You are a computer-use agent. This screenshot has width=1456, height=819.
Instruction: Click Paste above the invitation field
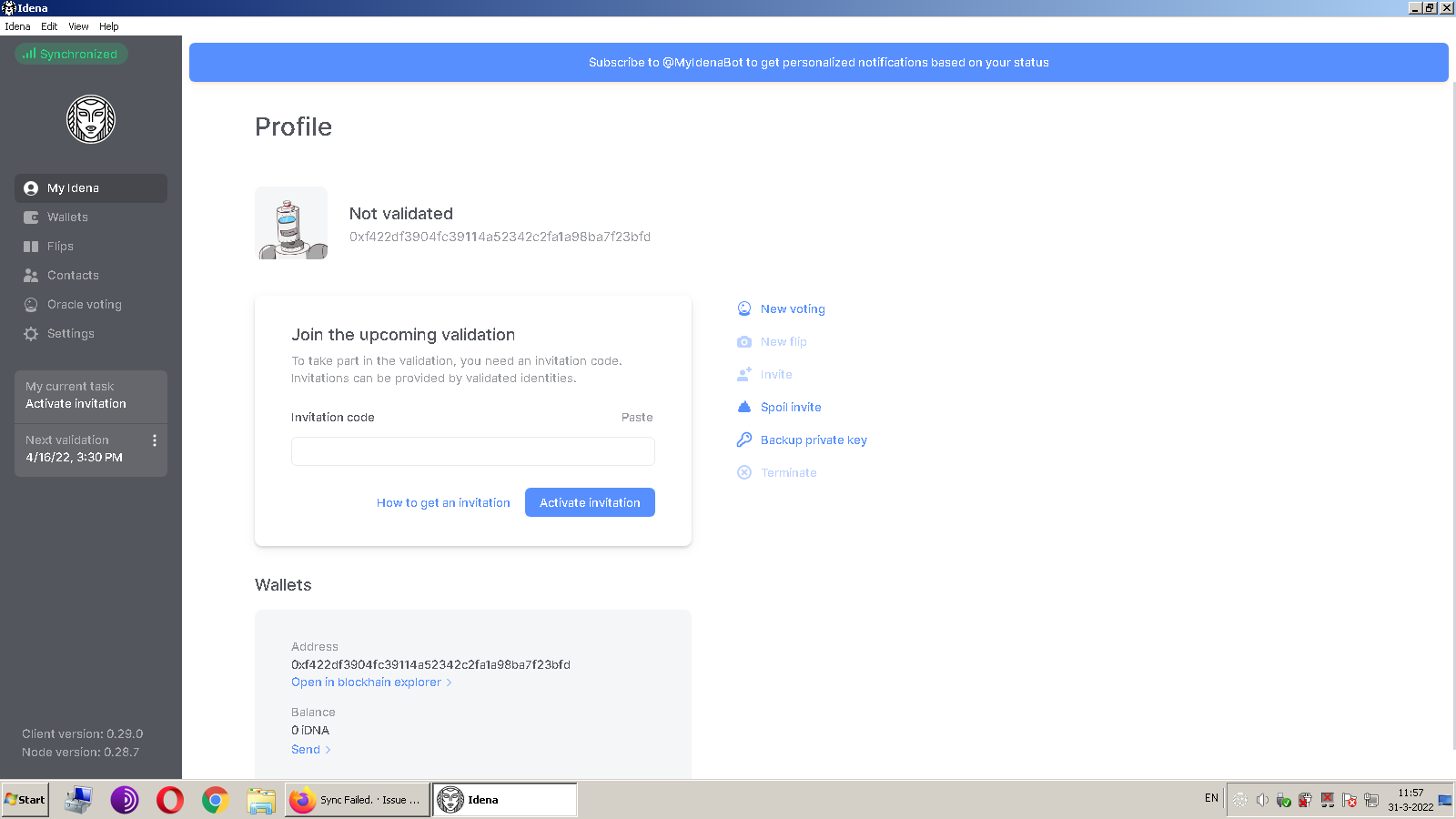pyautogui.click(x=637, y=417)
